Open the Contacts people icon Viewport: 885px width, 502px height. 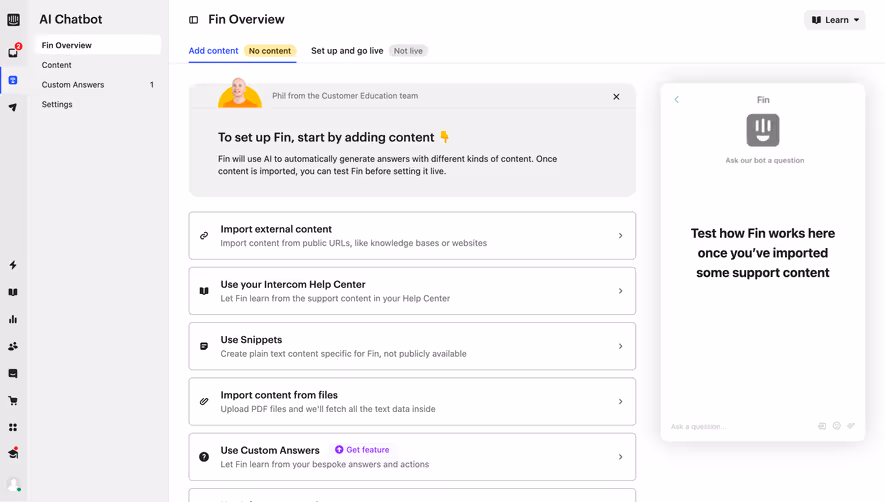tap(13, 346)
